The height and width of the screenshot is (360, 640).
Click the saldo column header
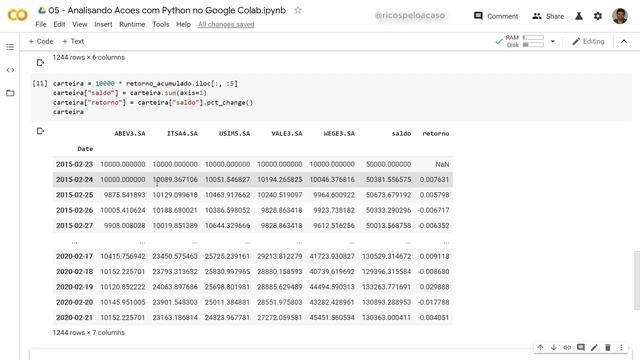click(x=401, y=133)
